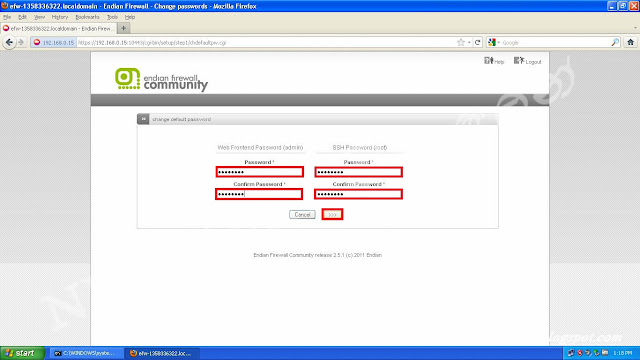This screenshot has width=640, height=360.
Task: Open the Bookmarks menu
Action: tap(87, 17)
